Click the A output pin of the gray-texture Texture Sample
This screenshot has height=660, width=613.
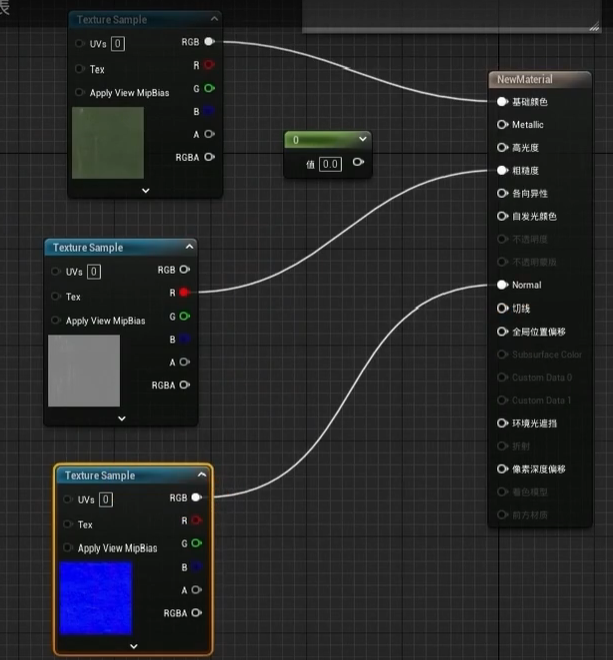click(x=185, y=362)
